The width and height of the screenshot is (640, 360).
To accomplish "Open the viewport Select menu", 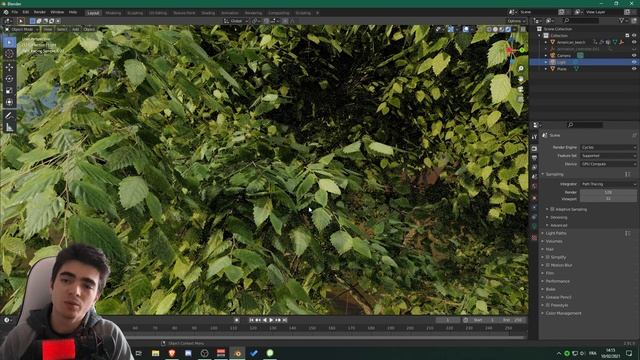I will click(62, 29).
